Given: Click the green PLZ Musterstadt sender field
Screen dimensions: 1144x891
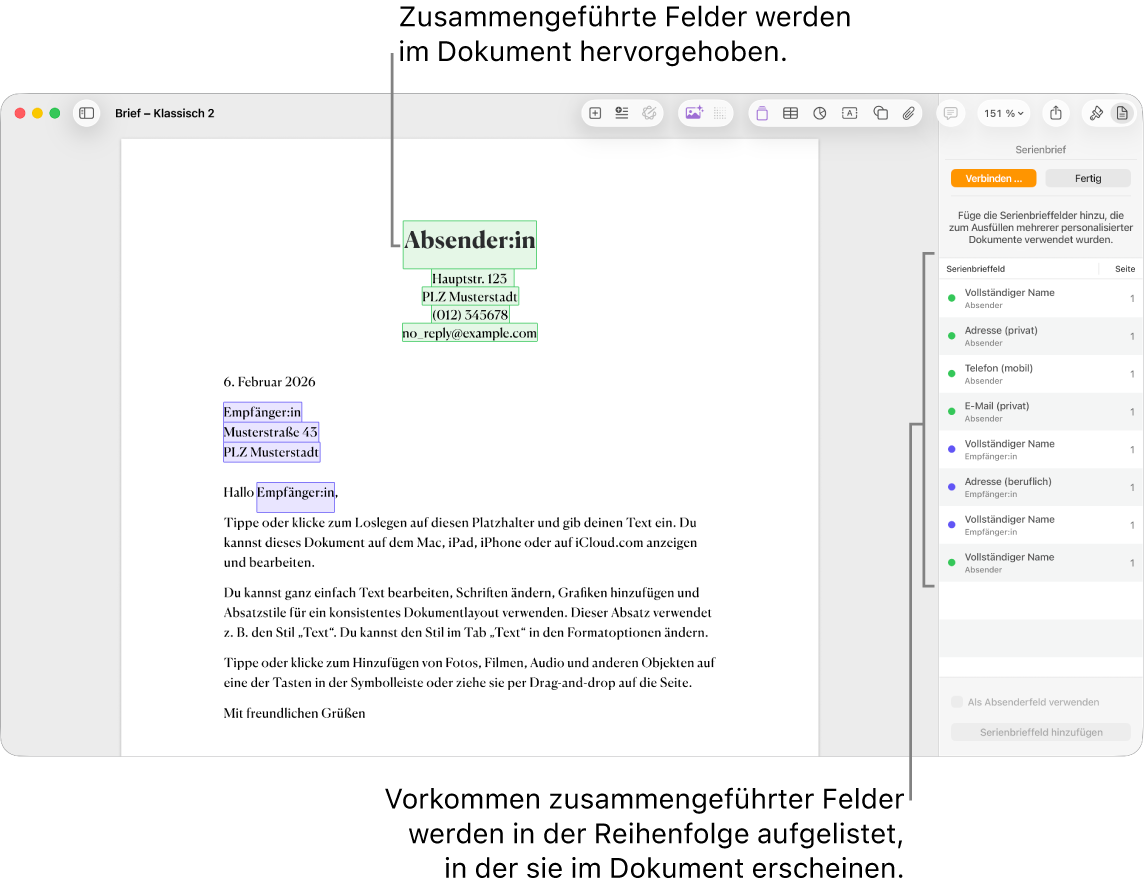Looking at the screenshot, I should tap(469, 297).
